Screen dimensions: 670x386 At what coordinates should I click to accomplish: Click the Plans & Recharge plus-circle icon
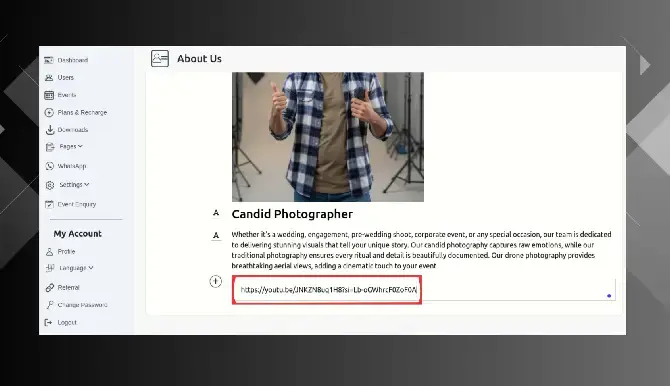(x=49, y=112)
